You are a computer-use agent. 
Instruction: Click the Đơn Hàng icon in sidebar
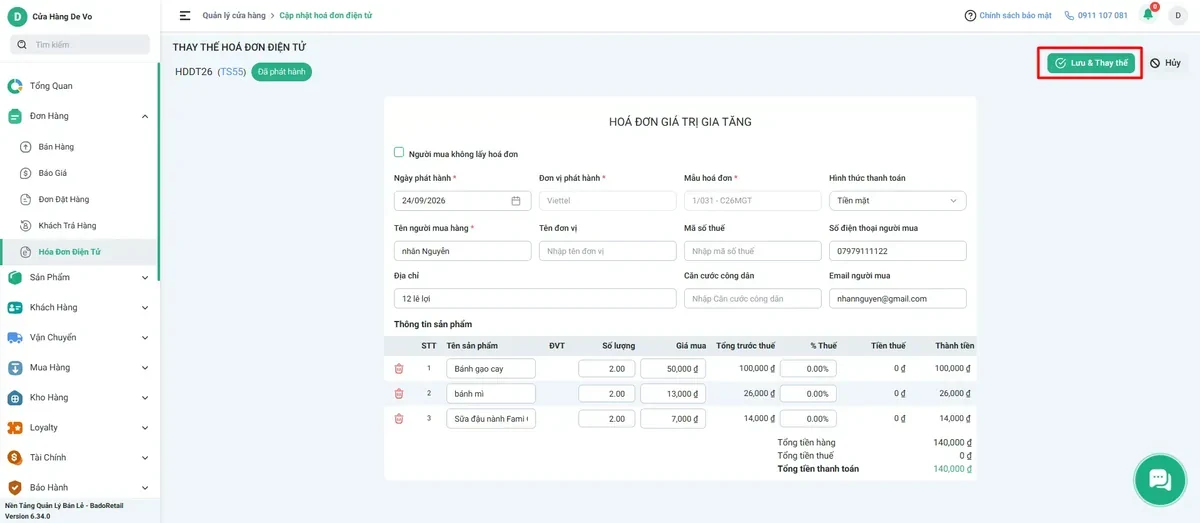click(x=15, y=116)
